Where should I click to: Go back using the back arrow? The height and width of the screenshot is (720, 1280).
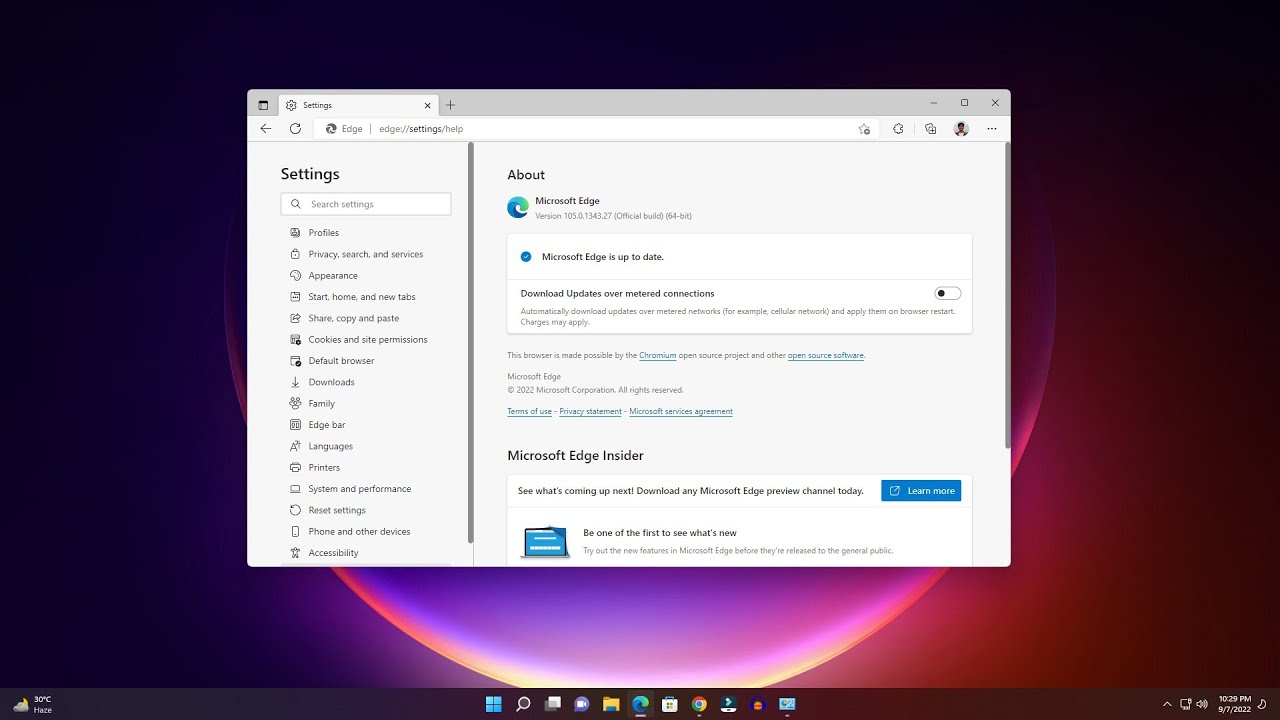pyautogui.click(x=266, y=129)
